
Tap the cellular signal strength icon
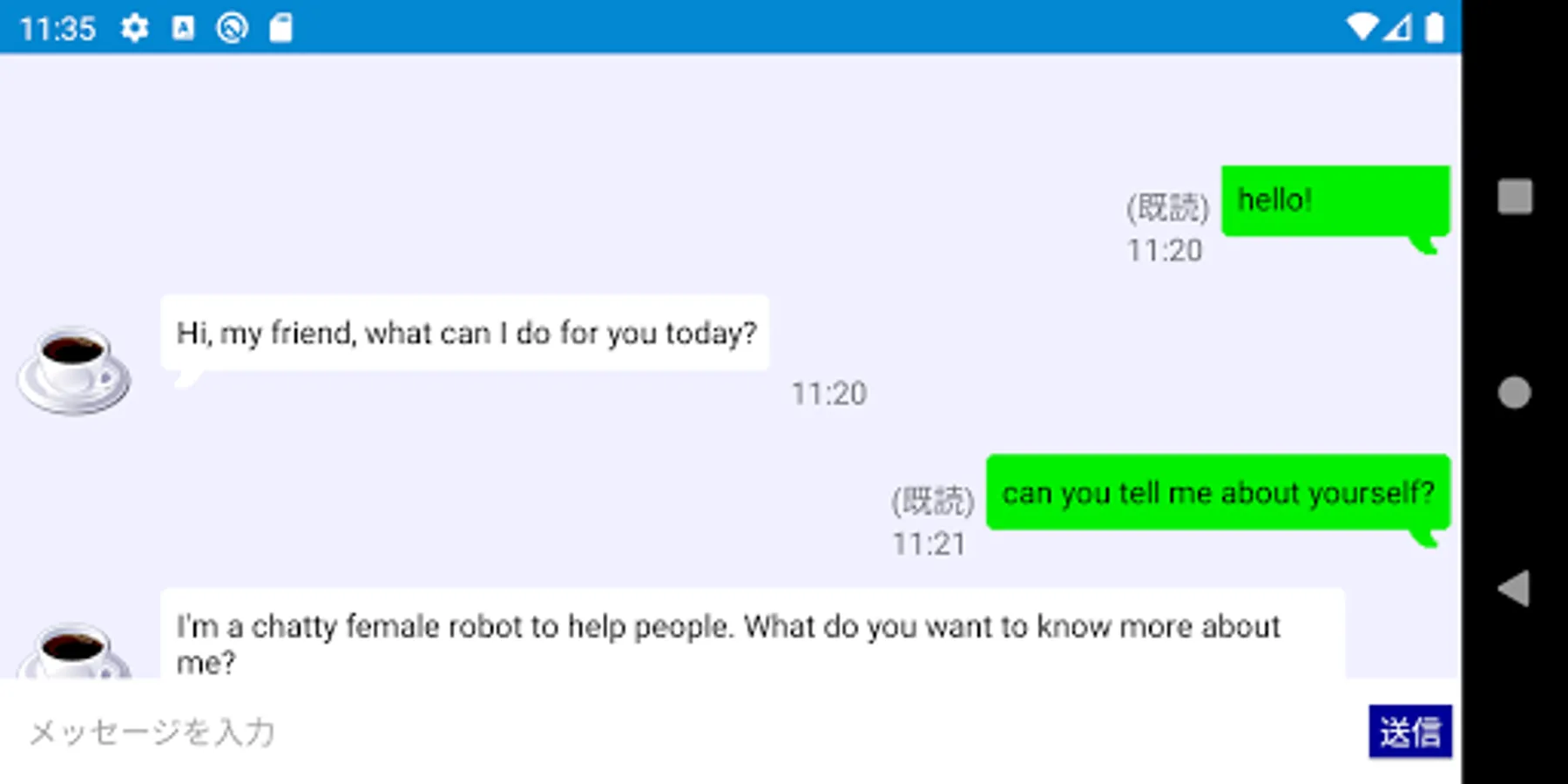(1398, 27)
